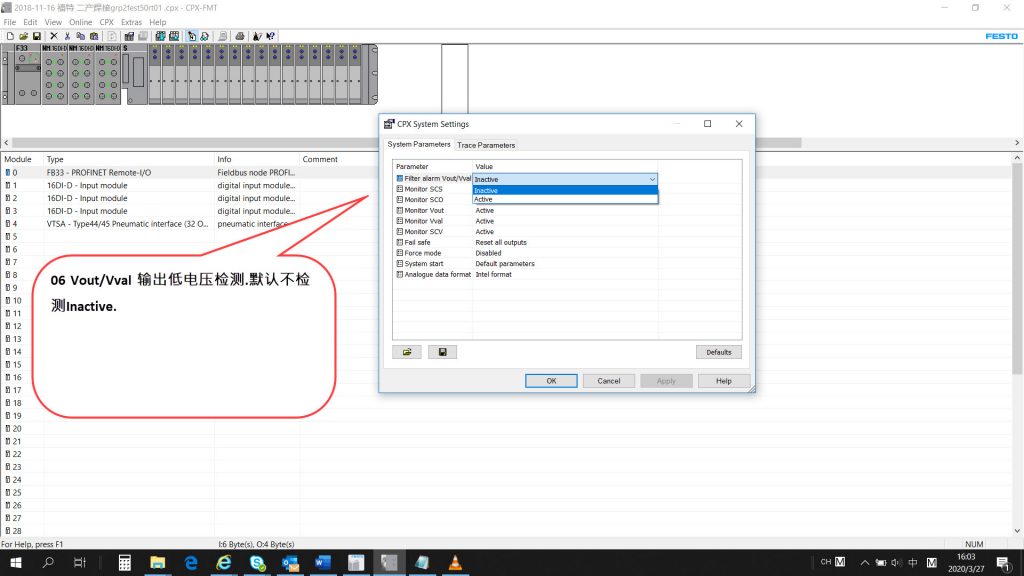Open the Windows Start menu
This screenshot has width=1024, height=576.
(x=16, y=562)
